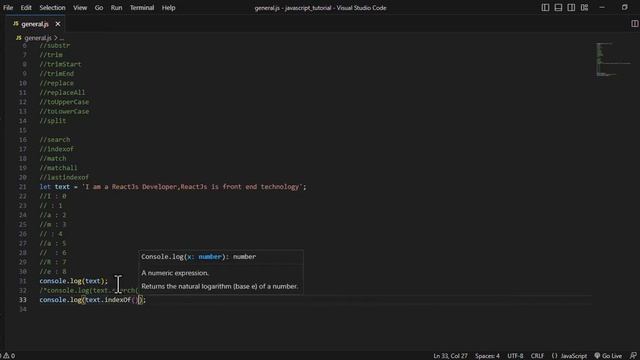640x360 pixels.
Task: Click the console.log(text); line
Action: coord(73,281)
